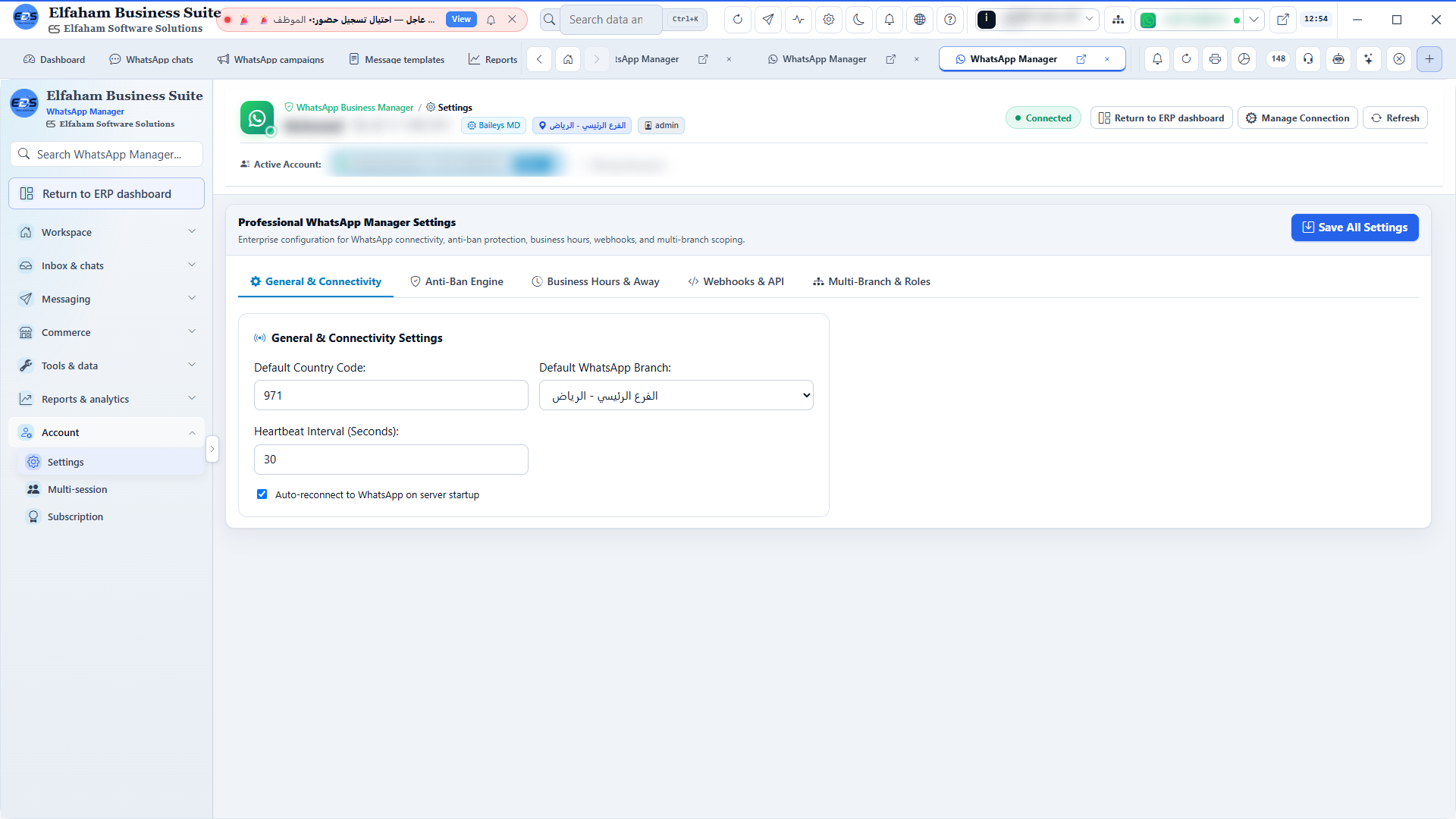Image resolution: width=1456 pixels, height=819 pixels.
Task: Open Subscription in sidebar
Action: 111,517
